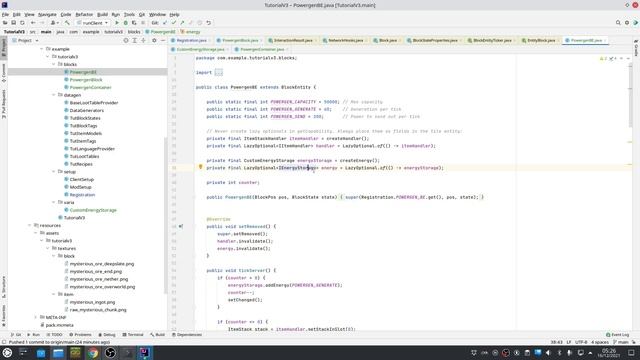Open the application launcher in the taskbar
Screen dimensions: 640x360
pos(7,353)
